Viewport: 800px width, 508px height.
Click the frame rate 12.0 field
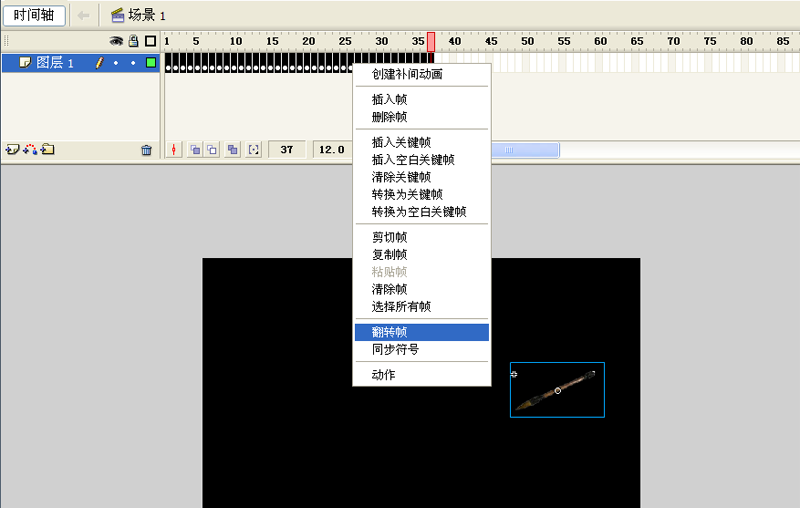tap(332, 149)
